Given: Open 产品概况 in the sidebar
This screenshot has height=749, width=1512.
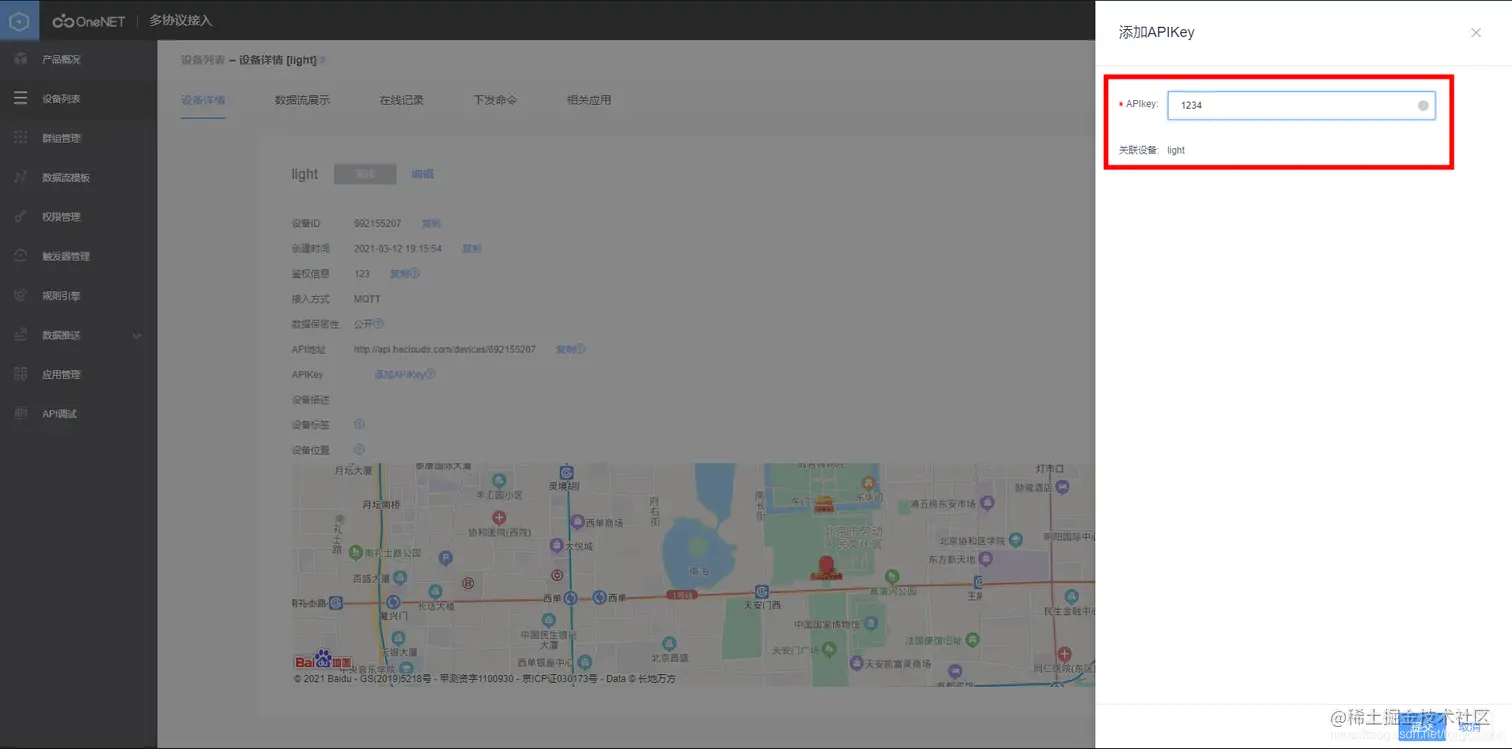Looking at the screenshot, I should [61, 60].
